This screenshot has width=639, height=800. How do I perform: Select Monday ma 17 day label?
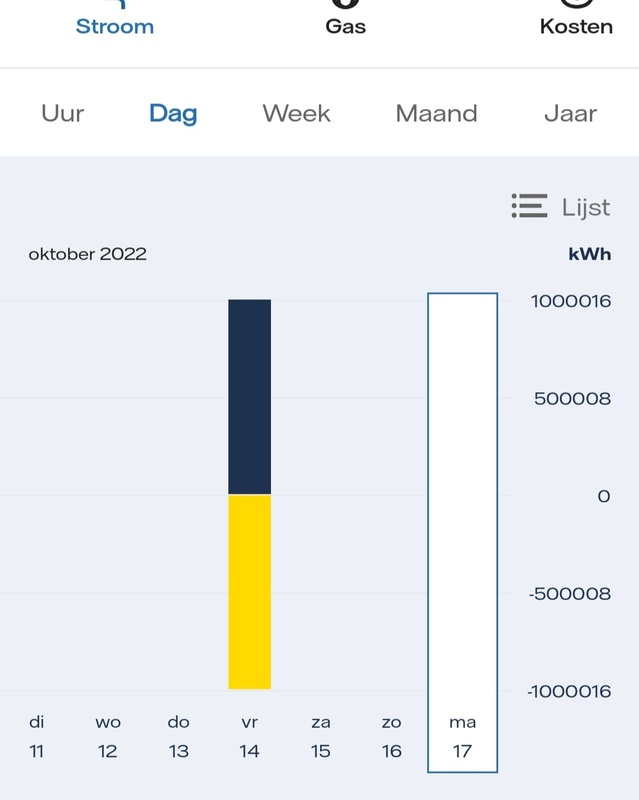(x=462, y=736)
